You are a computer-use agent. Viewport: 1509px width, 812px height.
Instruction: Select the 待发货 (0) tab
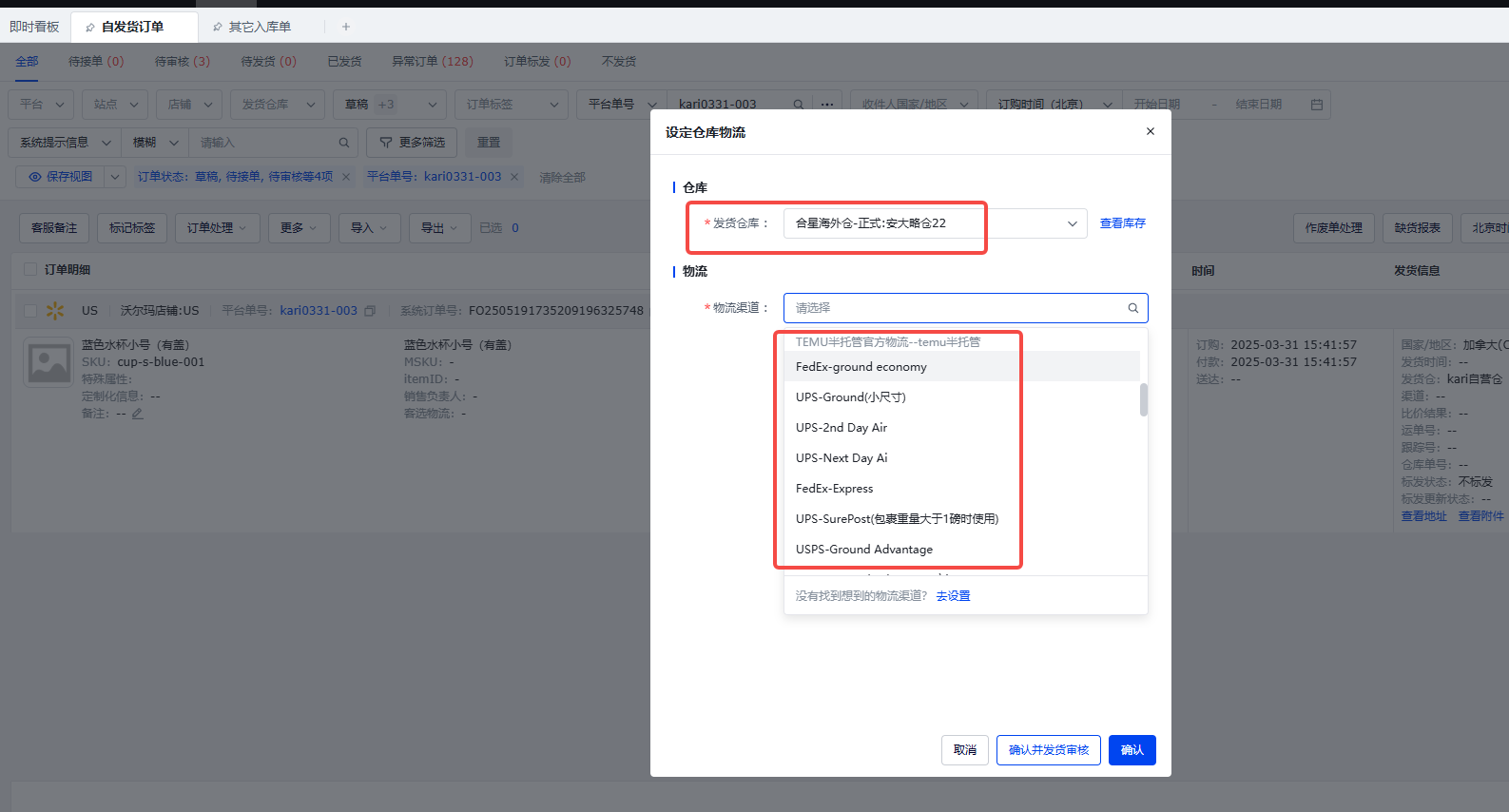pos(268,62)
